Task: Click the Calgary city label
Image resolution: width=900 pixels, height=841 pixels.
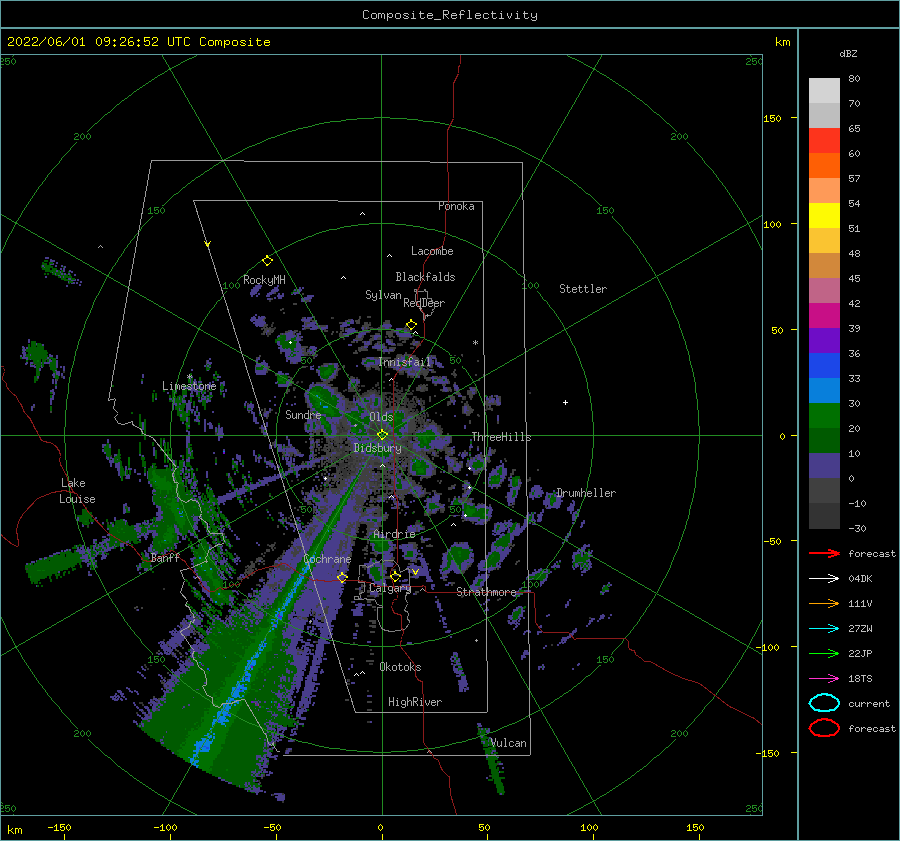Action: pos(390,588)
